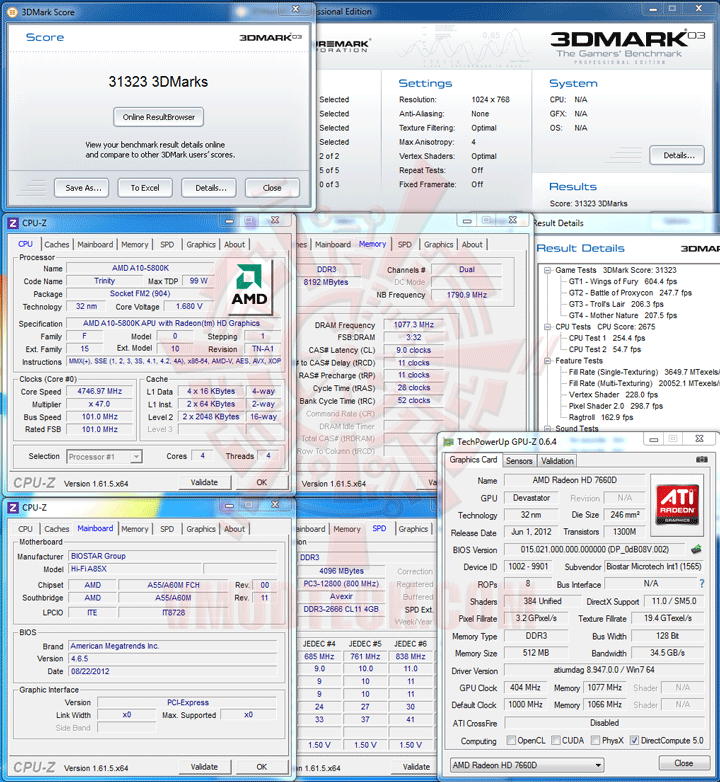The image size is (720, 782).
Task: Click Close in the 3DMark Score dialog
Action: (272, 188)
